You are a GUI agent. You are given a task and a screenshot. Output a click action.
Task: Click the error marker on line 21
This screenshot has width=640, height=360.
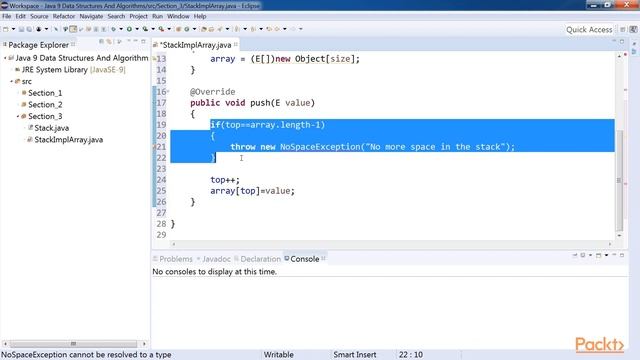click(155, 147)
